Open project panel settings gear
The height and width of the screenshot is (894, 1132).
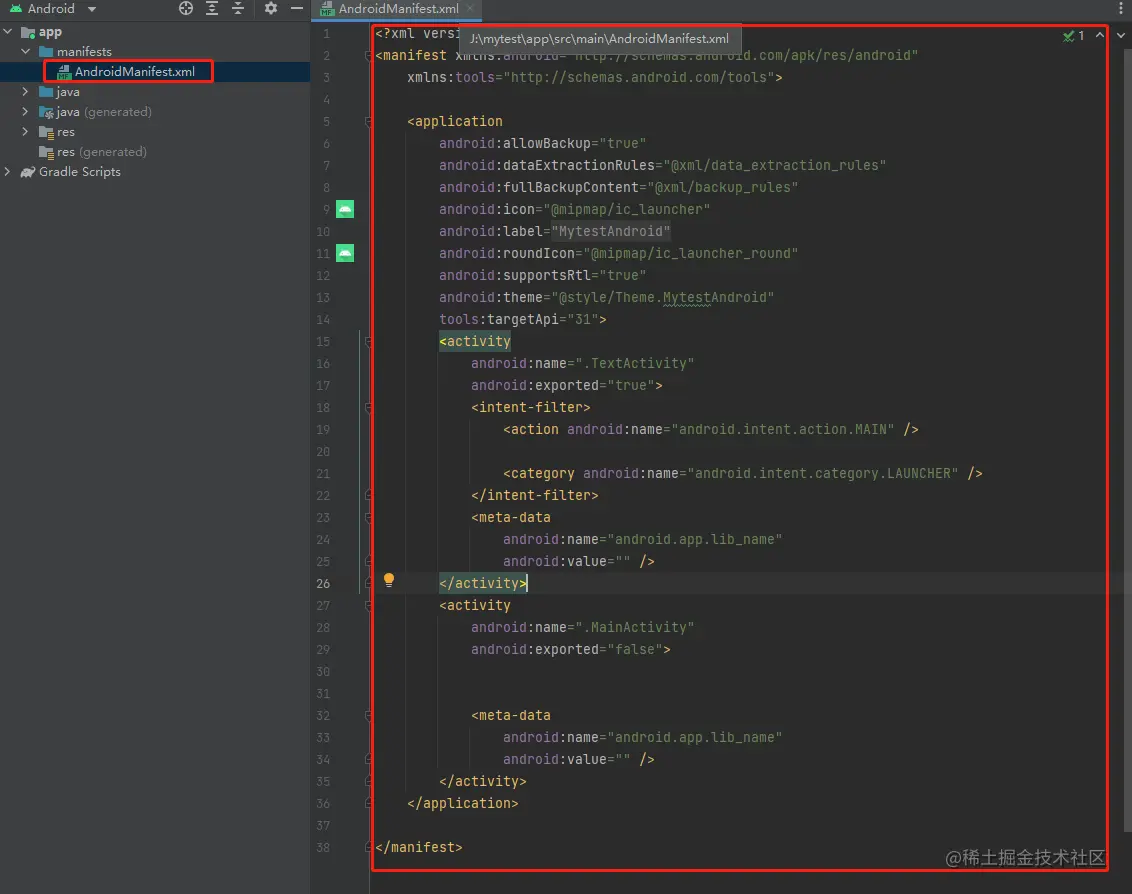click(271, 9)
